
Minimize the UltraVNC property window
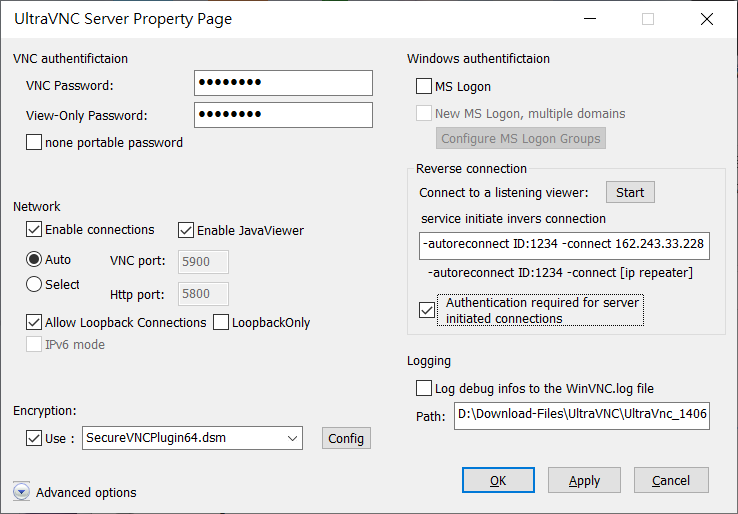pyautogui.click(x=590, y=19)
